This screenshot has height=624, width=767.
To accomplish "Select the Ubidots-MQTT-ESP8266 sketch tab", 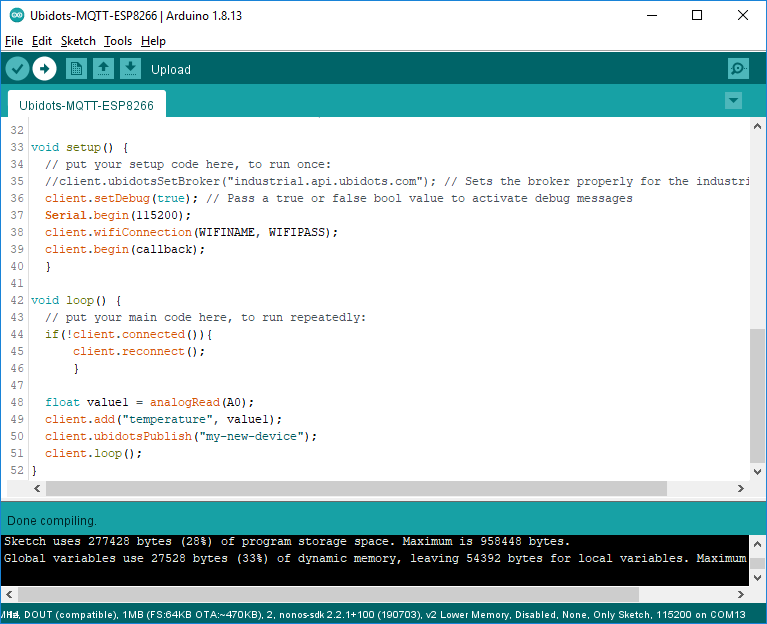I will tap(87, 105).
